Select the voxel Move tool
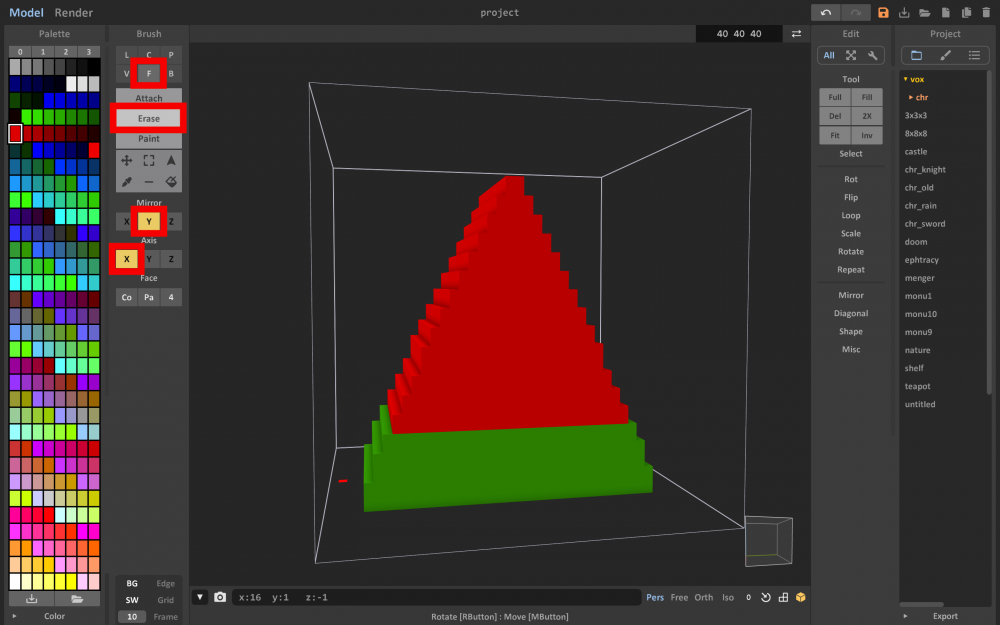Image resolution: width=1000 pixels, height=625 pixels. (x=127, y=160)
